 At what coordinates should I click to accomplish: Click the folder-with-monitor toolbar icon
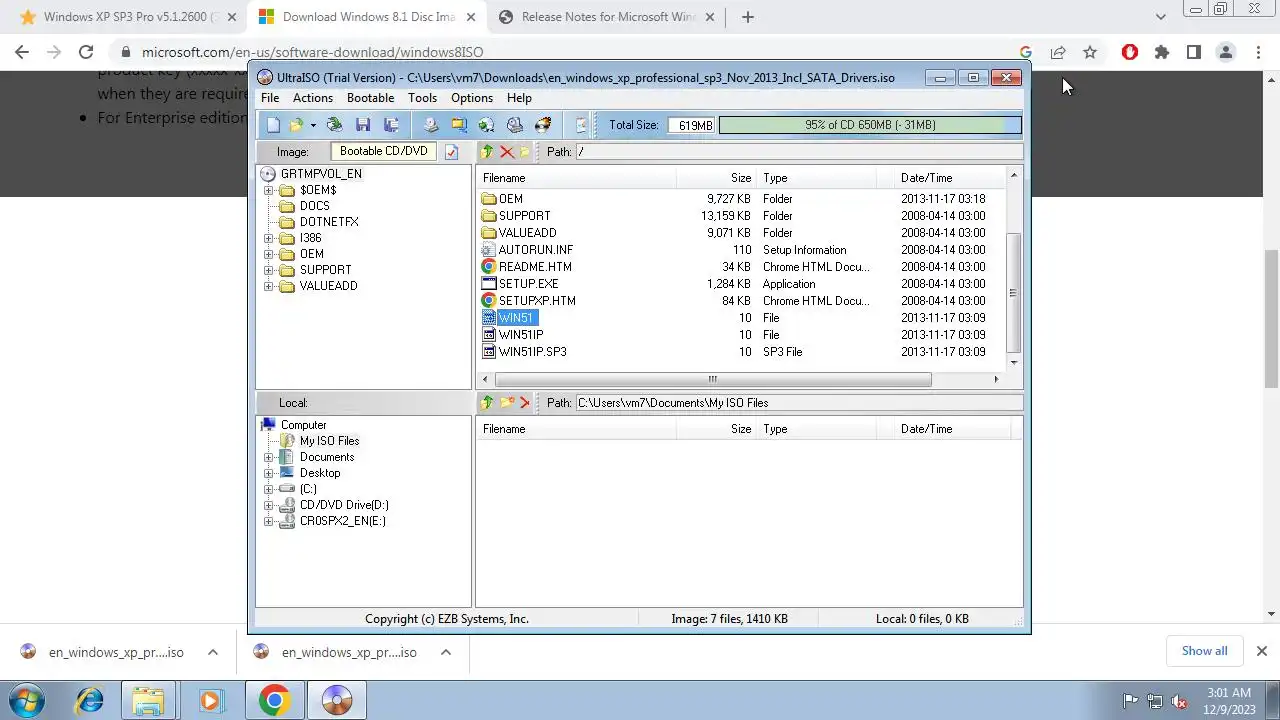(x=459, y=125)
